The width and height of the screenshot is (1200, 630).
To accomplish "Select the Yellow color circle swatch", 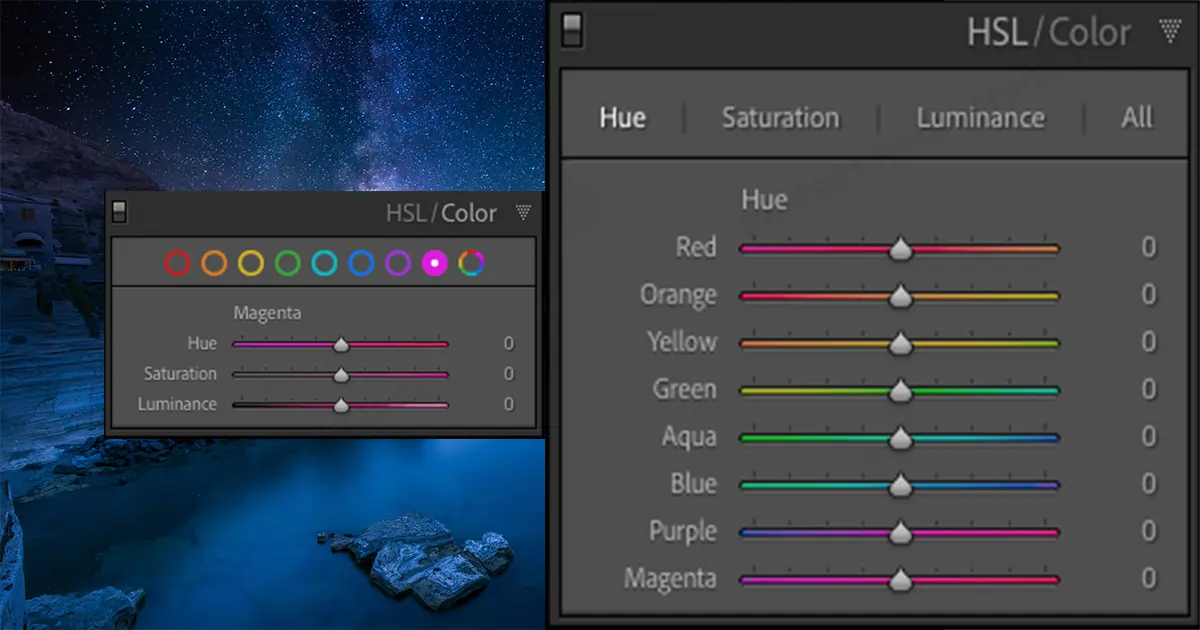I will click(253, 263).
